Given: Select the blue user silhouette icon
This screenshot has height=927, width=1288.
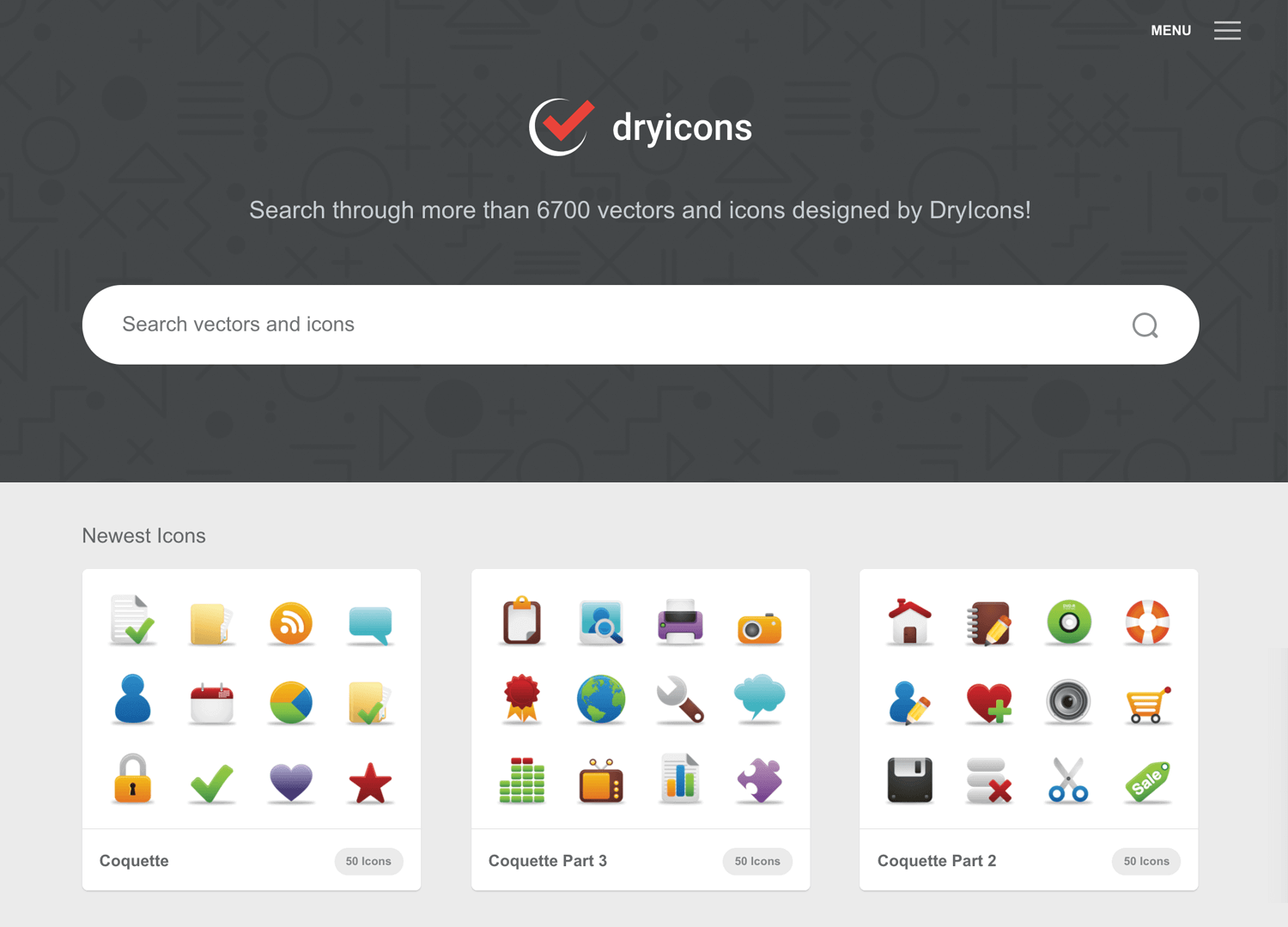Looking at the screenshot, I should 132,699.
